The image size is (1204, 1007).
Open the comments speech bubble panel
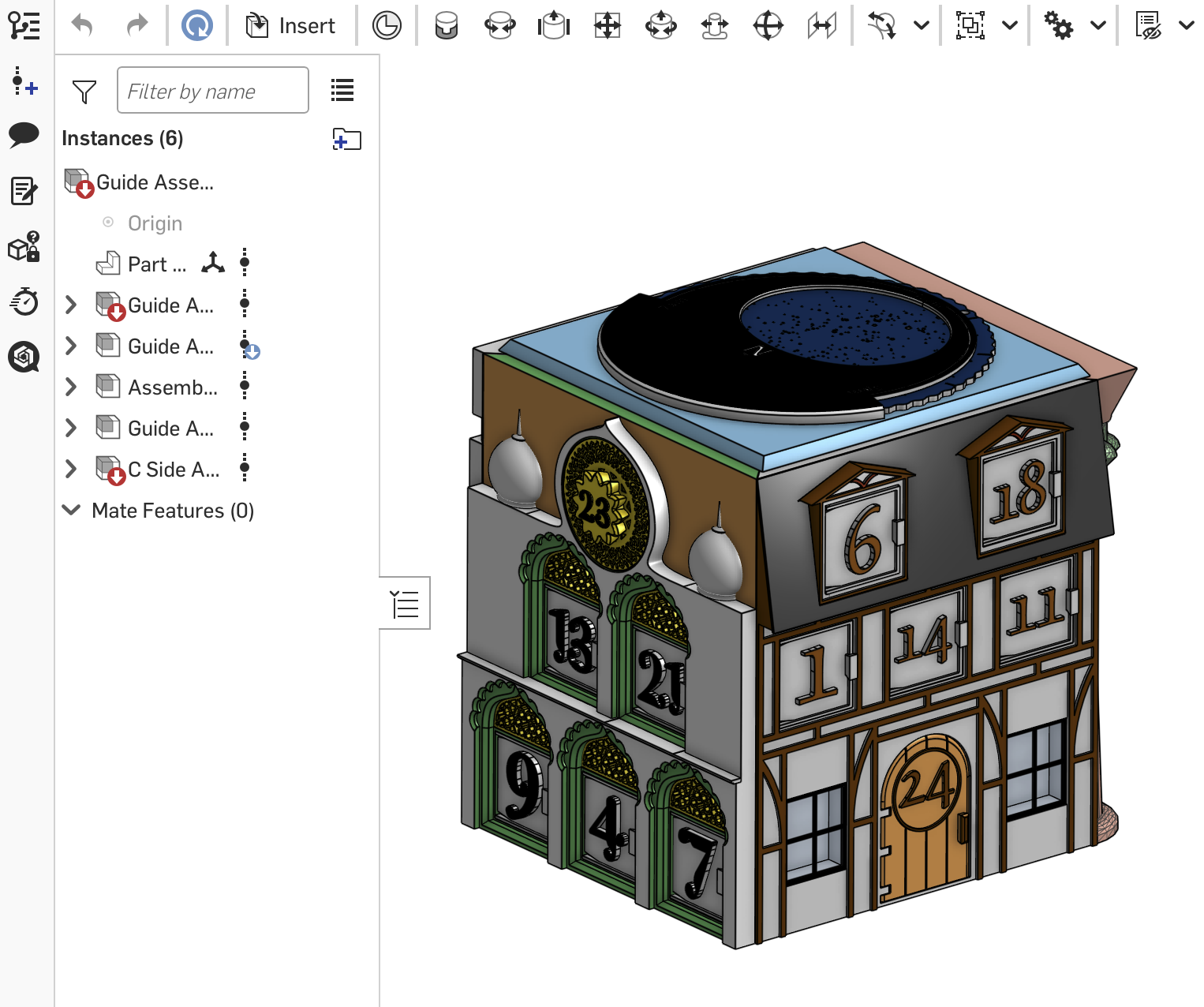[x=24, y=134]
